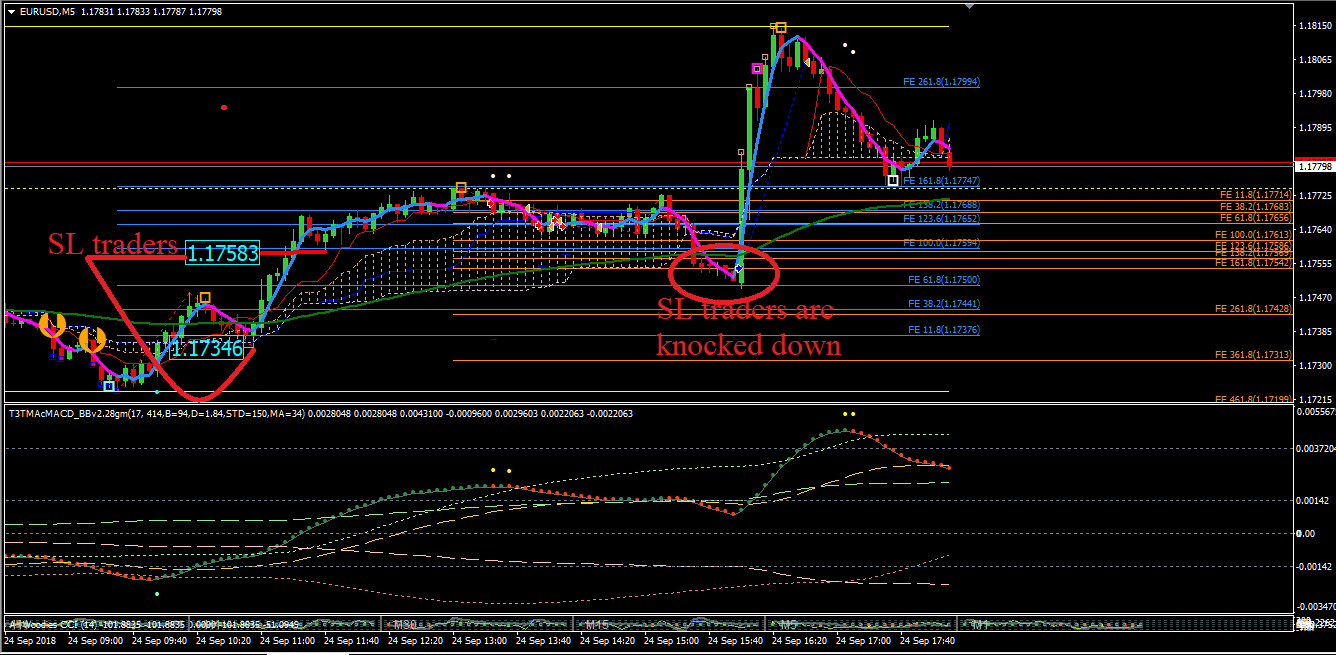Click the -0.00142 indicator scale value

1312,566
